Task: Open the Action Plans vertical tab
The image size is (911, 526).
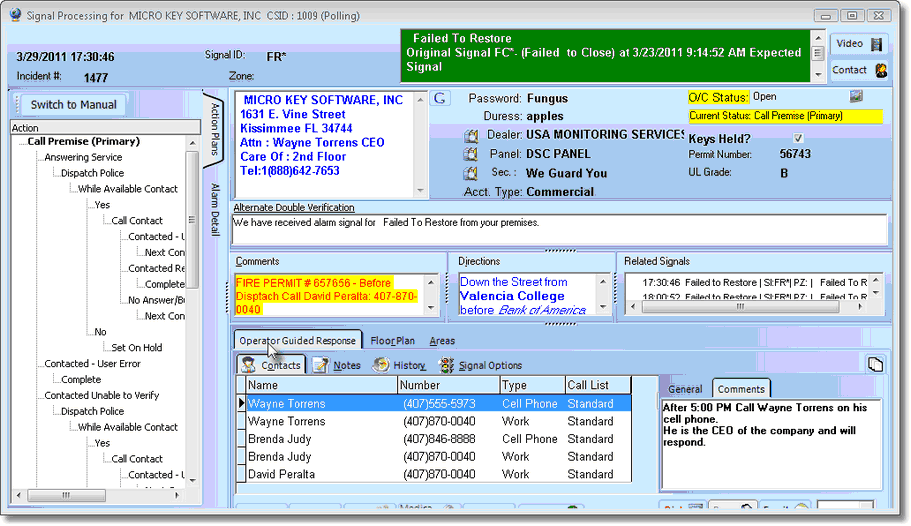Action: (x=214, y=129)
